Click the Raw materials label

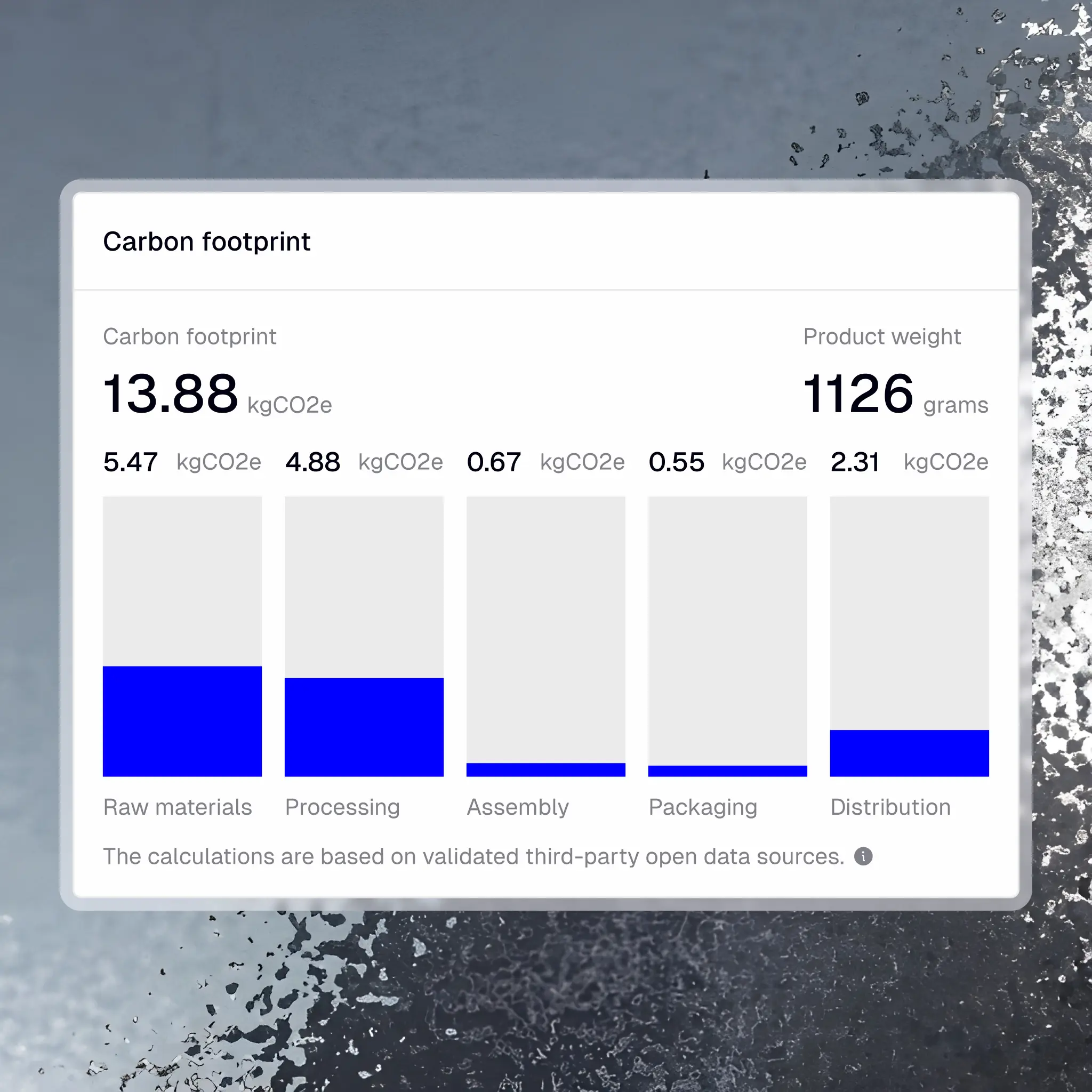point(177,807)
